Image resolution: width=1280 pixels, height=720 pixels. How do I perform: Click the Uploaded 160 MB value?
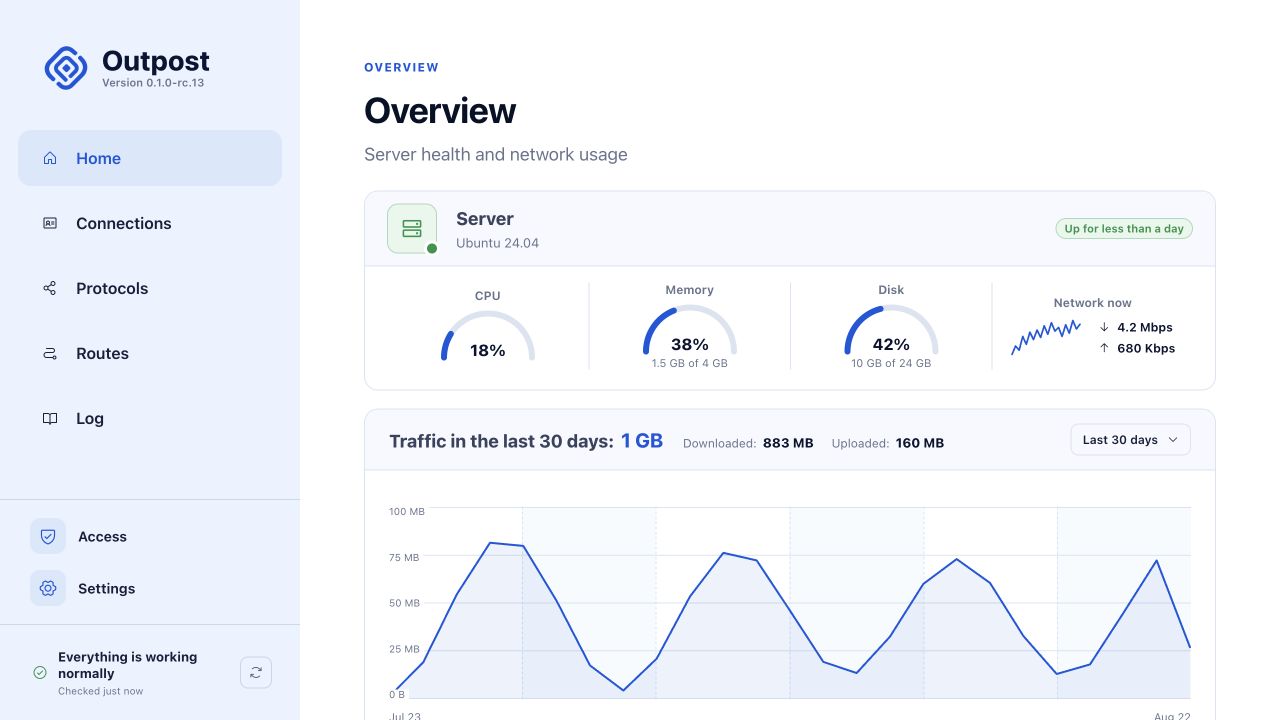click(920, 443)
